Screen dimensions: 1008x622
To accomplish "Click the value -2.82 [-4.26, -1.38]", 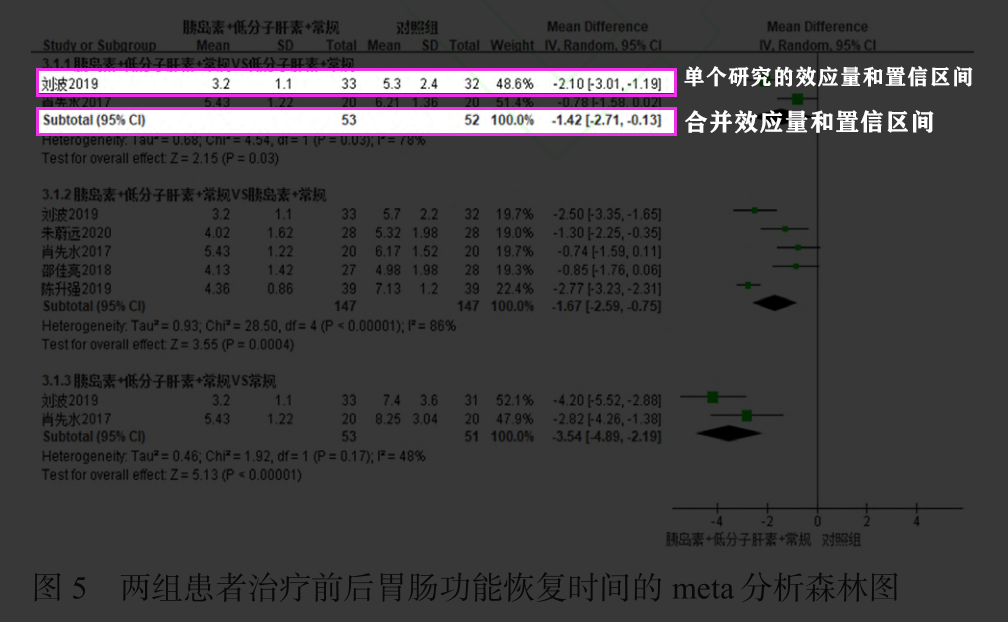I will [607, 419].
